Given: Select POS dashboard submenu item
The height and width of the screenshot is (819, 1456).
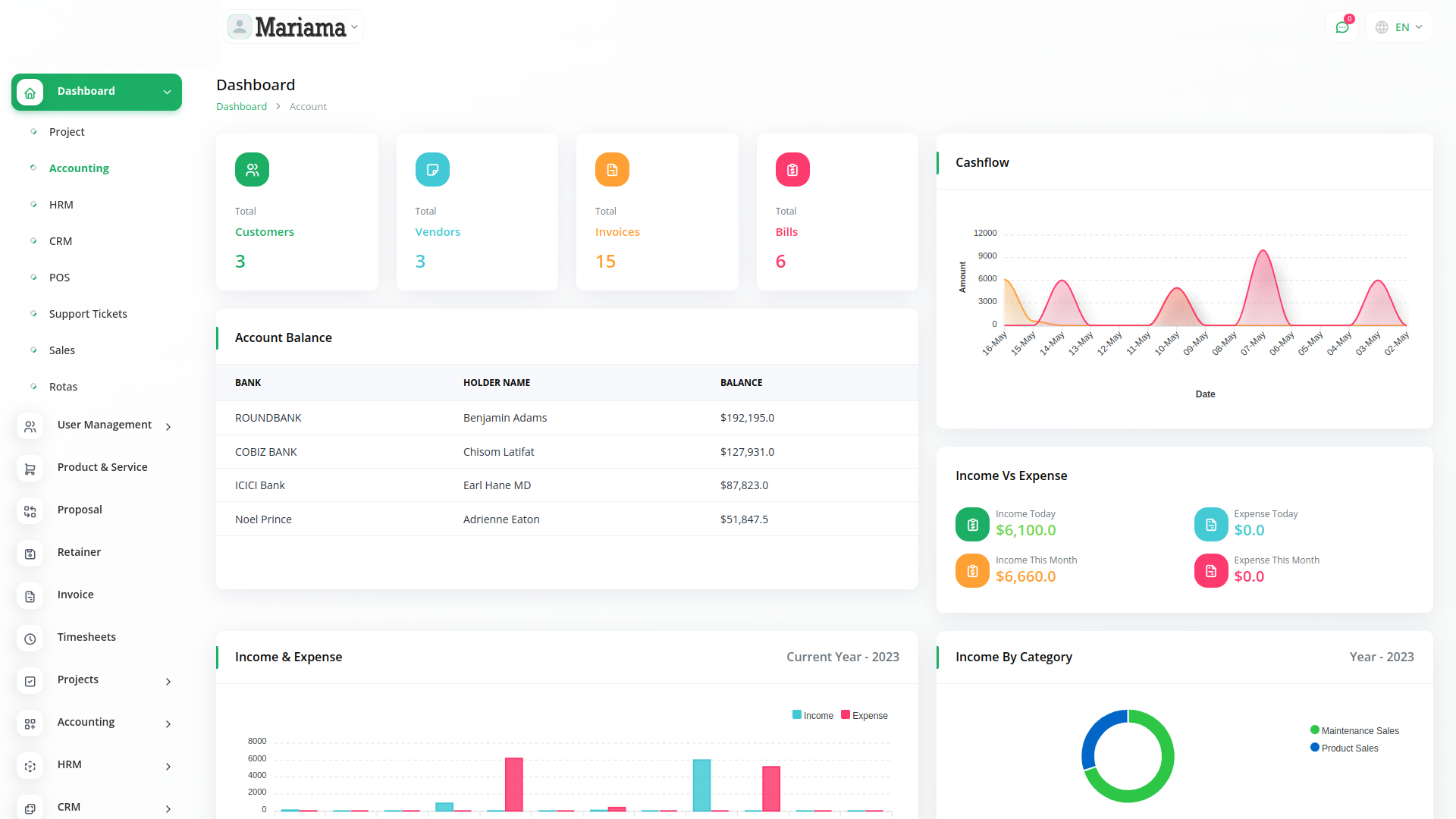Looking at the screenshot, I should pos(59,278).
